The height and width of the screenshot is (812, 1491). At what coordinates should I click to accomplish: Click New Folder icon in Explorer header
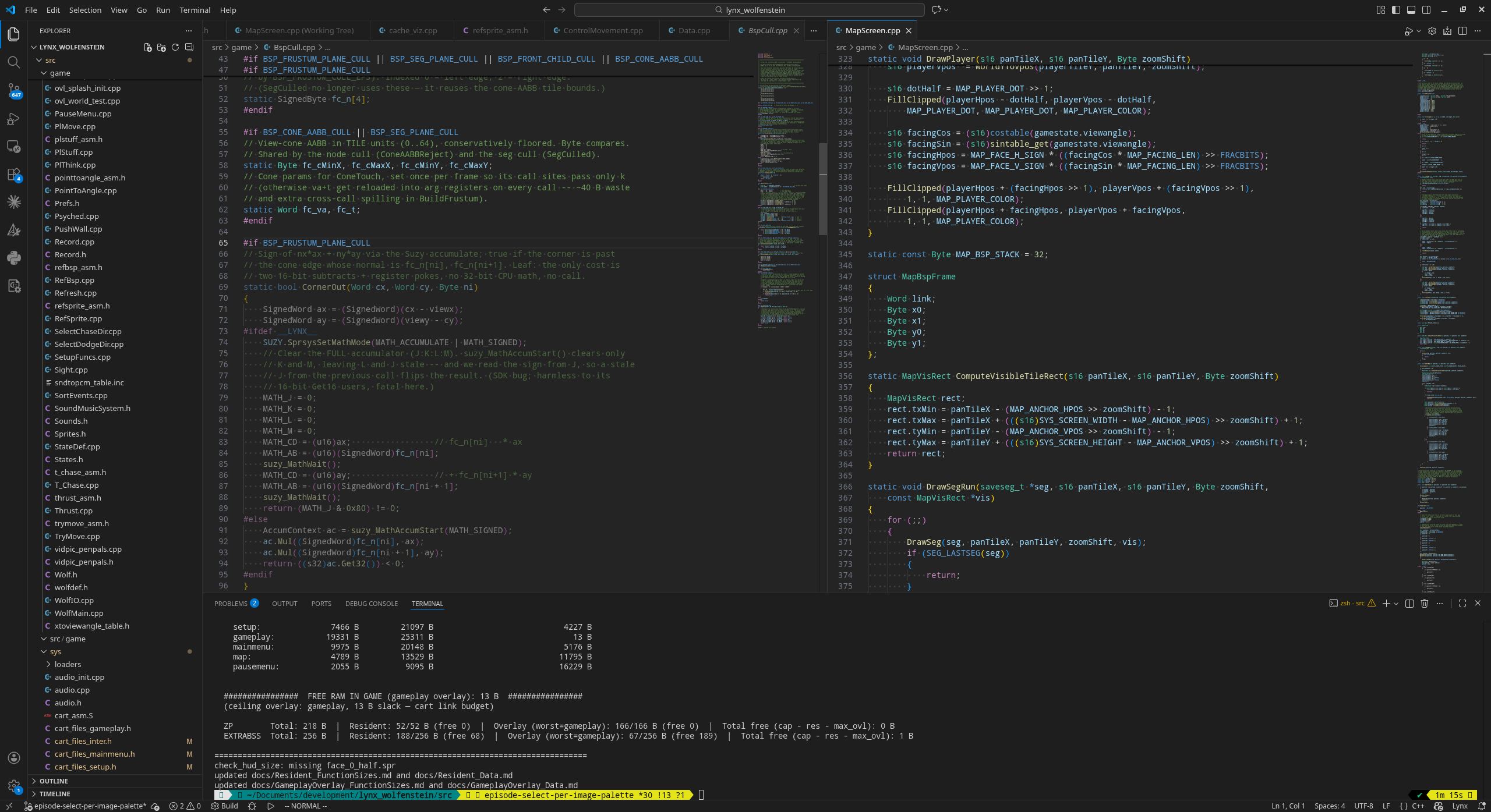(x=161, y=47)
